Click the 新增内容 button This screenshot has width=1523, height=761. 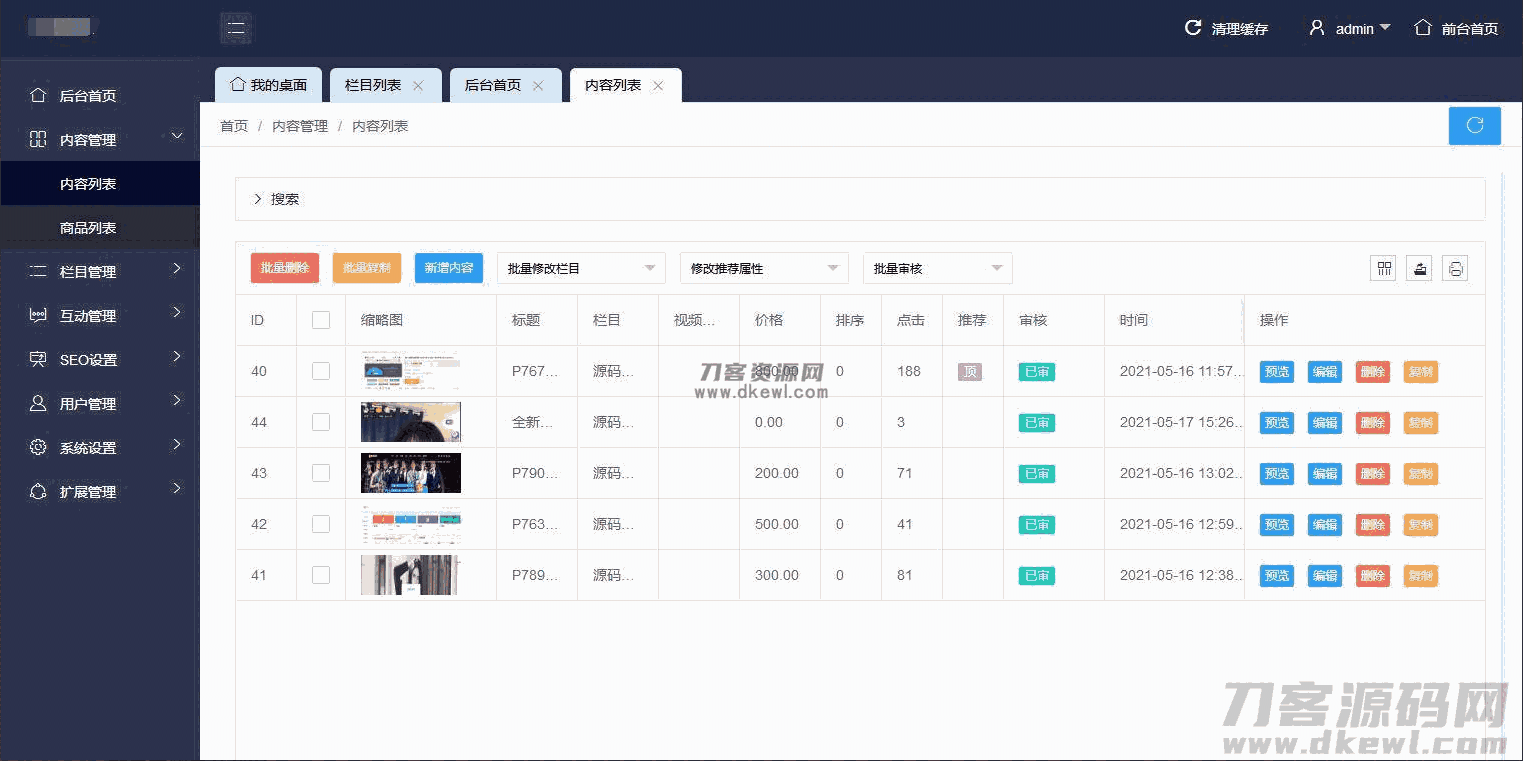[x=449, y=268]
